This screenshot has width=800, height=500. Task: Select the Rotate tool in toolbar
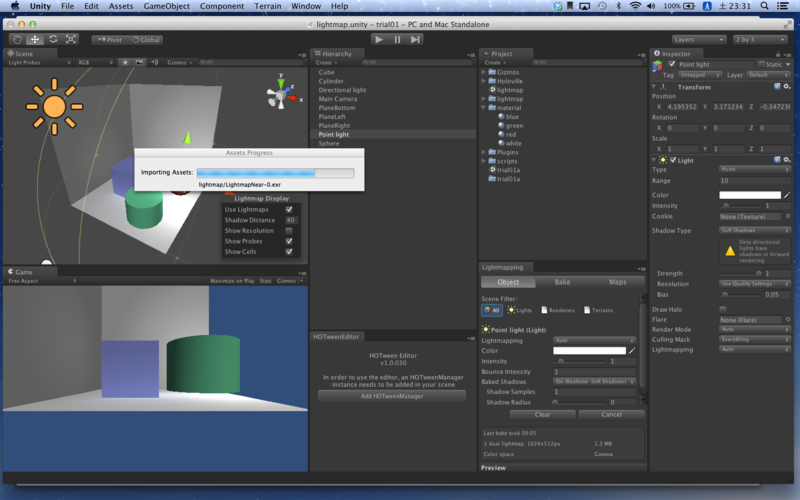click(53, 39)
